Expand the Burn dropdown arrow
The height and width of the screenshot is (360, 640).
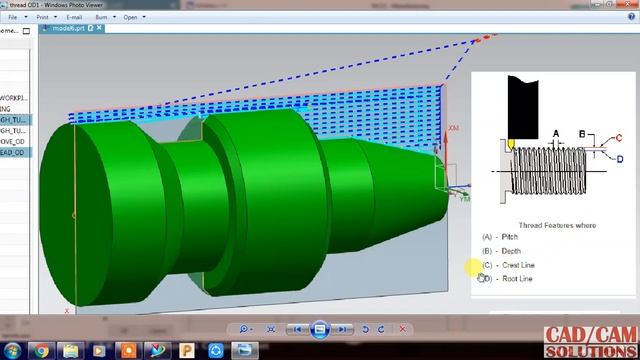[114, 17]
